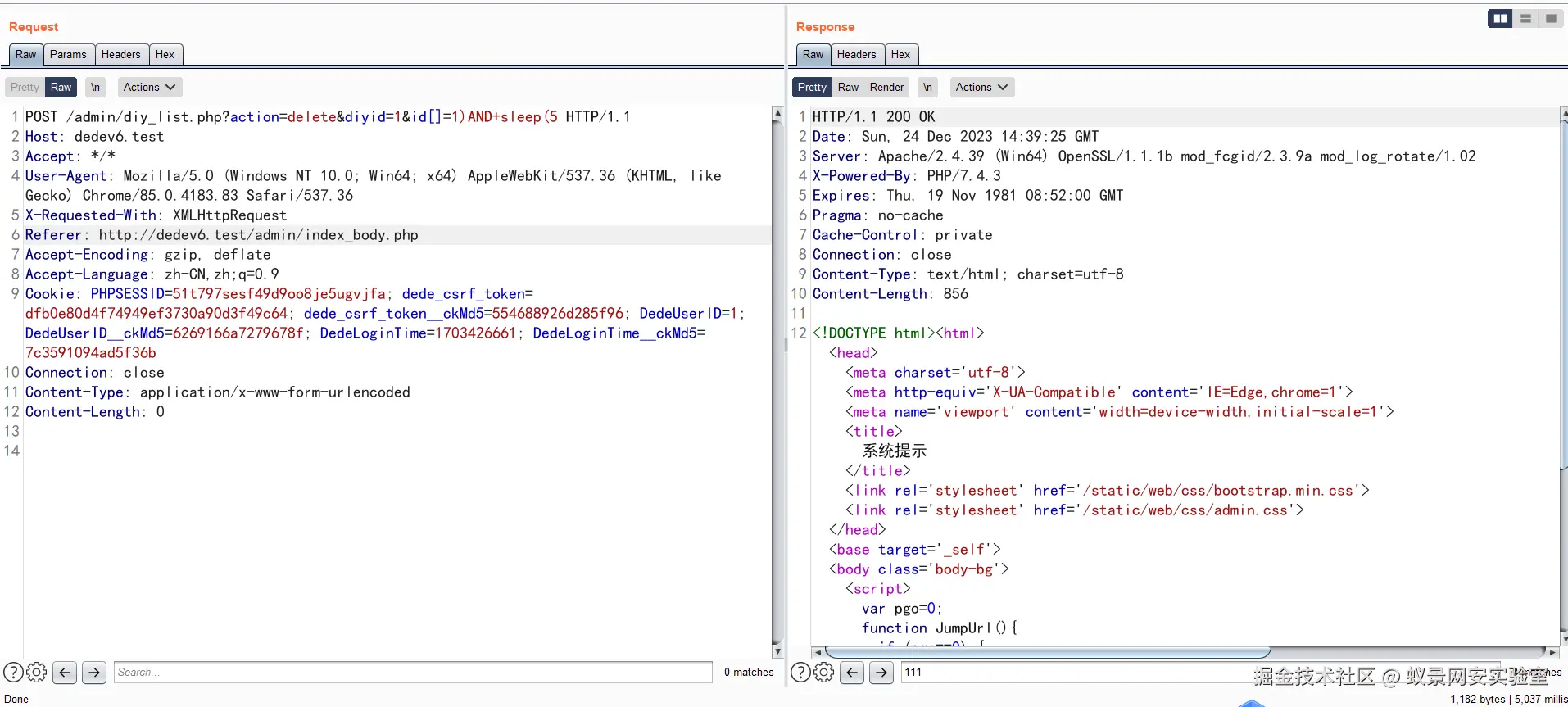Open the Response Raw tab
1568x707 pixels.
pyautogui.click(x=813, y=54)
